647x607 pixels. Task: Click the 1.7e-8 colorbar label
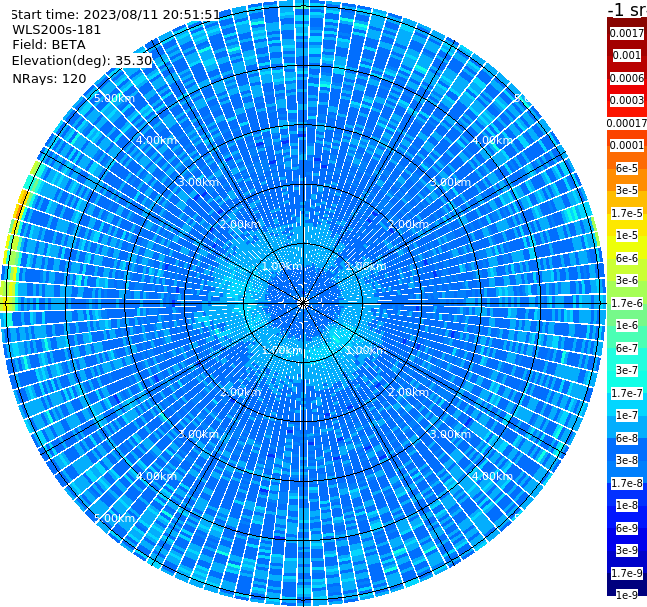point(627,483)
